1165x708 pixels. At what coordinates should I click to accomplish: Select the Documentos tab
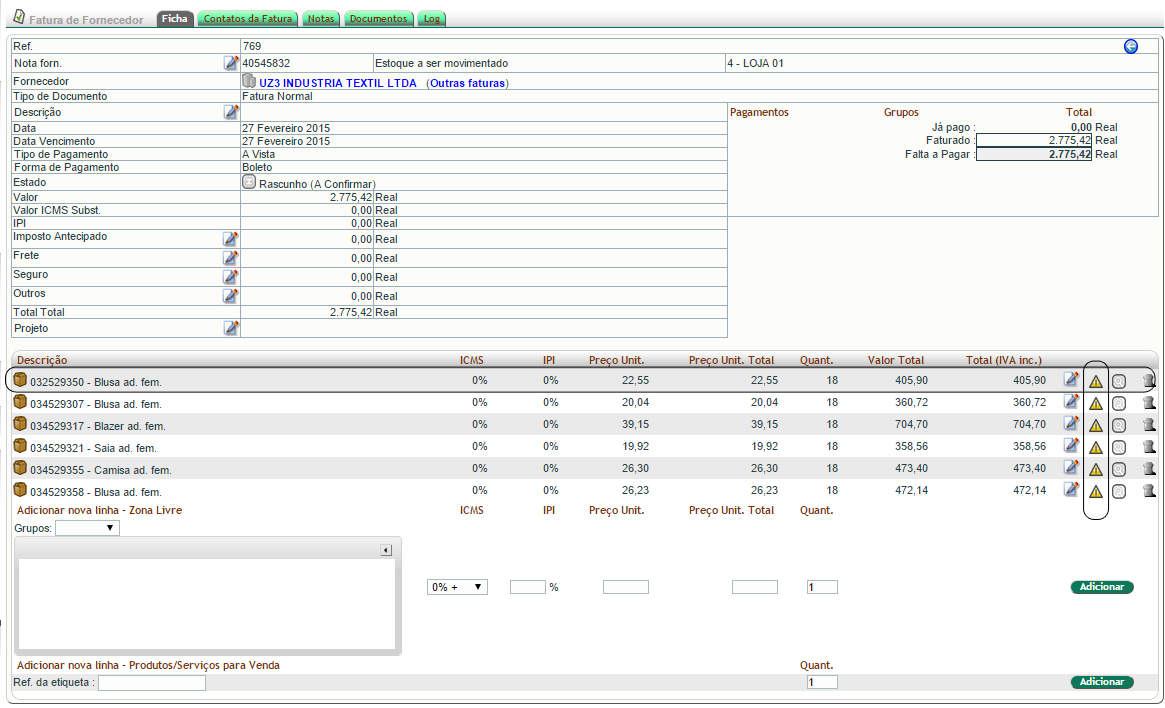[378, 19]
